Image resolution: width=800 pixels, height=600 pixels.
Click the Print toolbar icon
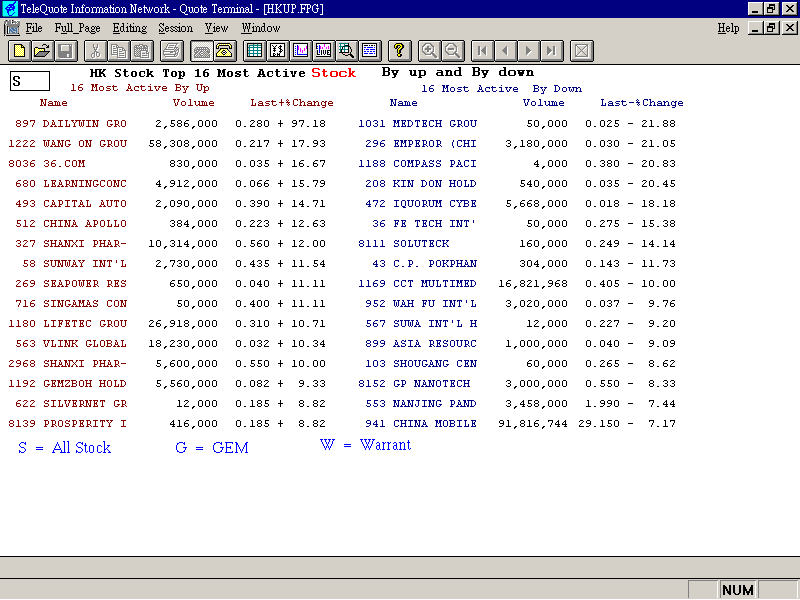point(171,51)
